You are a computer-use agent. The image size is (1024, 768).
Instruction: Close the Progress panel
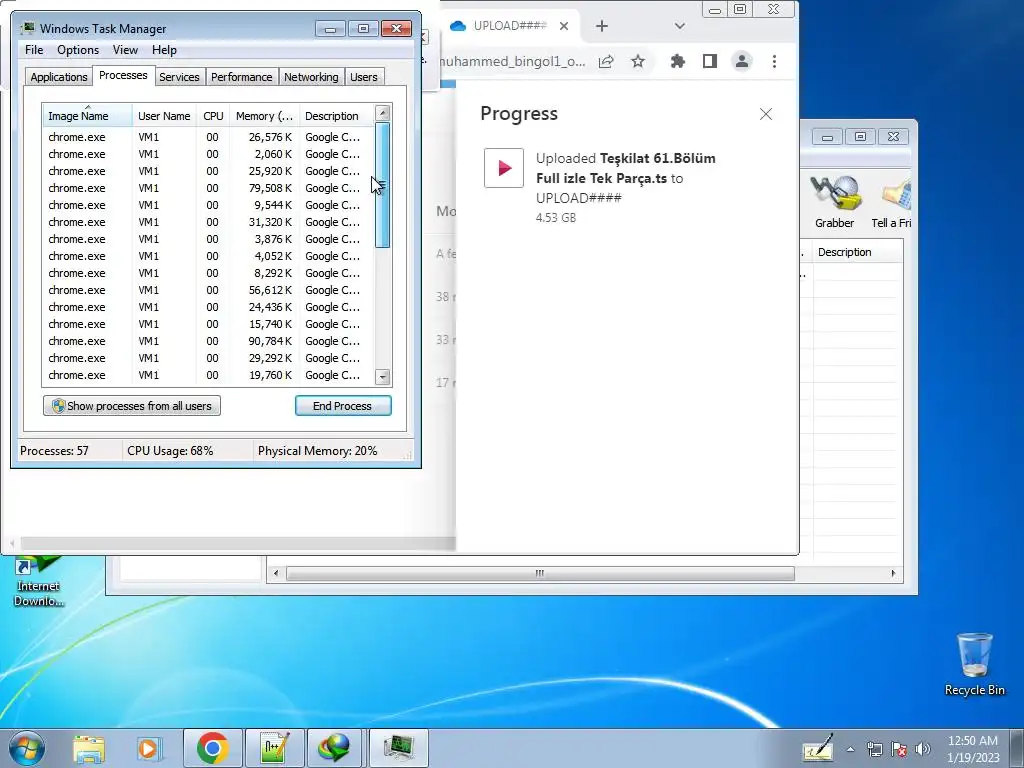(766, 114)
